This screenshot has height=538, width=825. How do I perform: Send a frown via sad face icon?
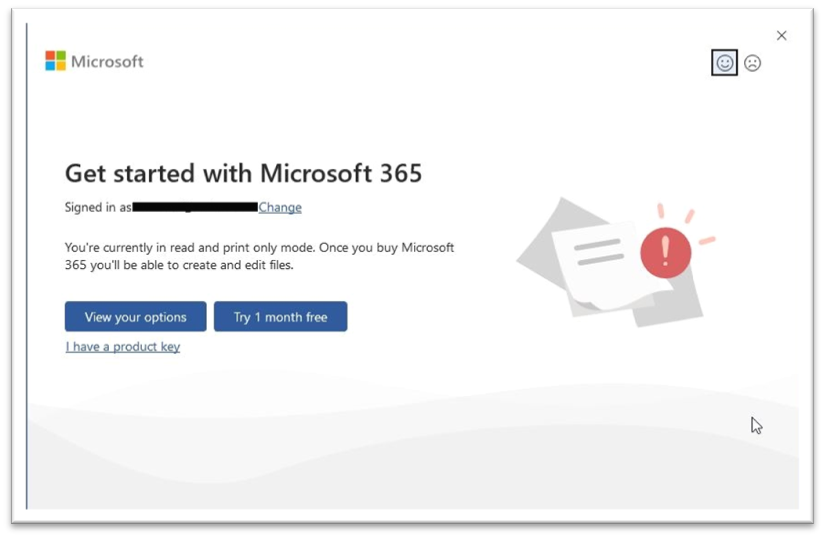753,63
